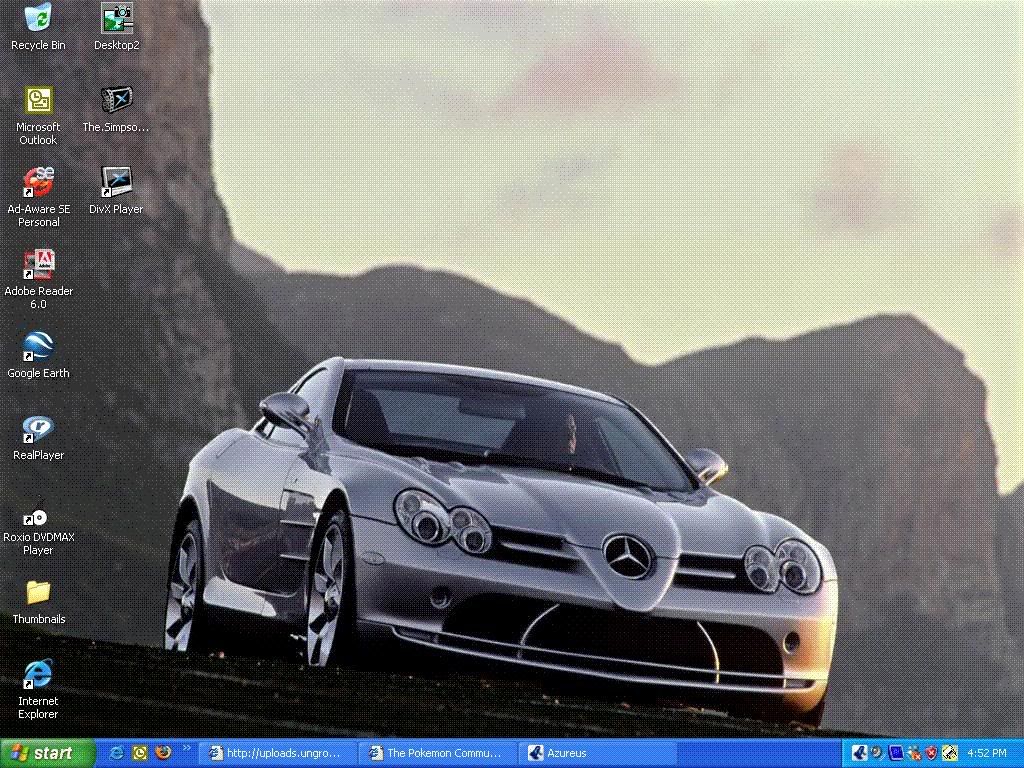
Task: Switch to The Pokemon Commu... taskbar window
Action: pos(438,754)
